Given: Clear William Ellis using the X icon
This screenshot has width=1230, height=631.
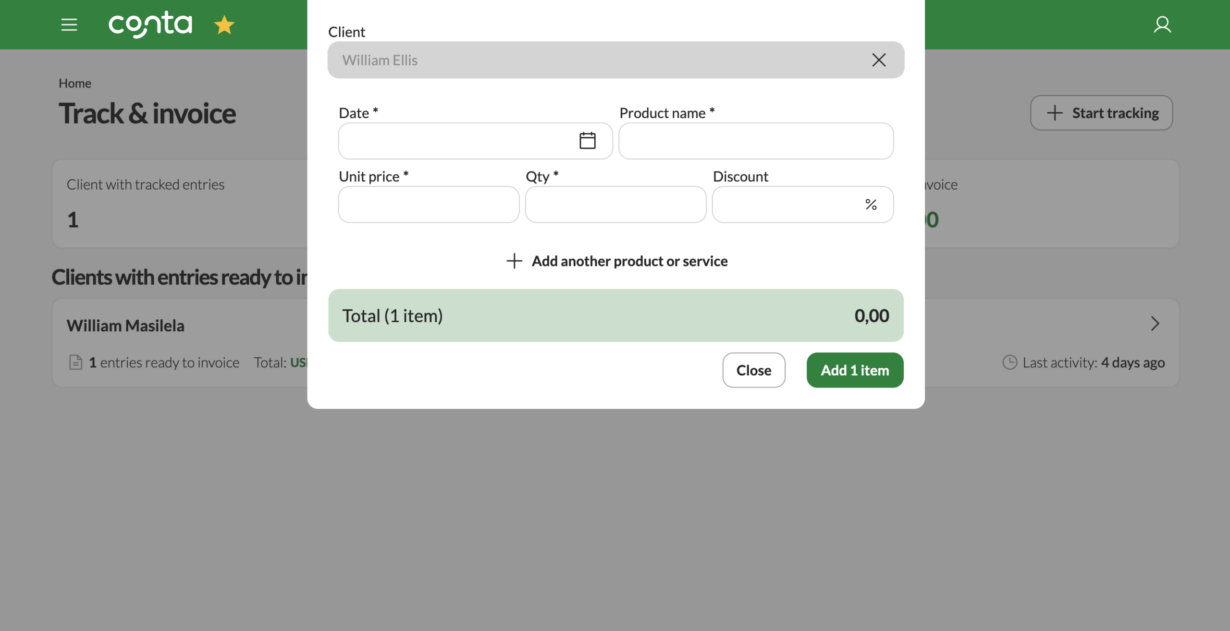Looking at the screenshot, I should click(878, 59).
